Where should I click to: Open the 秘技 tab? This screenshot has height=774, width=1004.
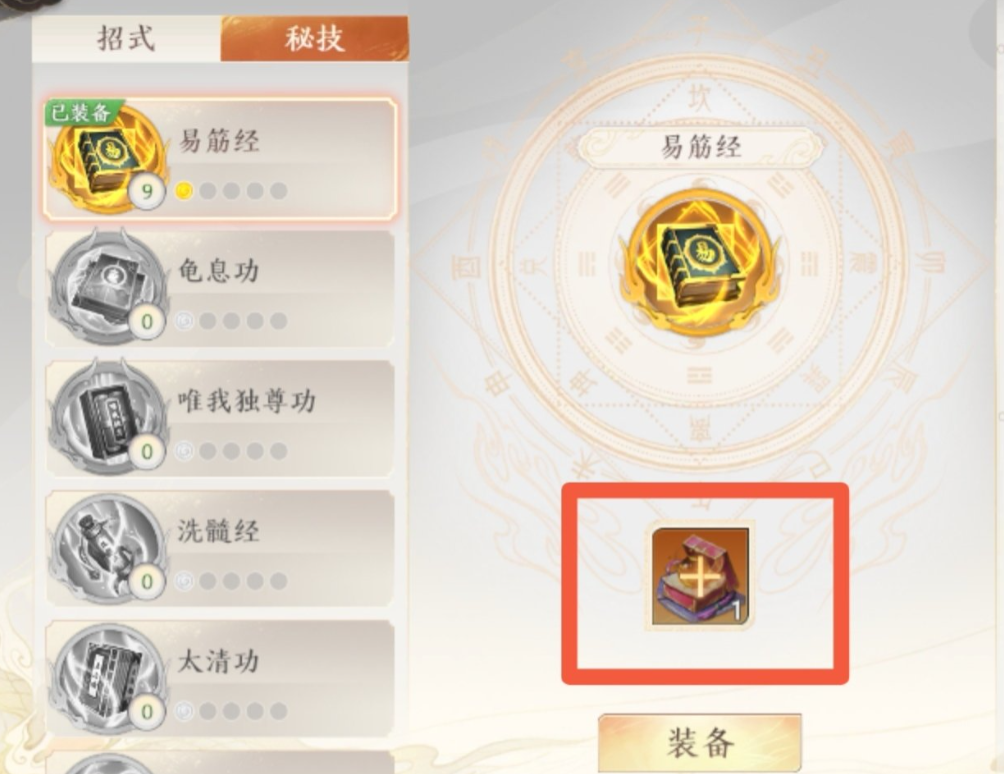[314, 38]
